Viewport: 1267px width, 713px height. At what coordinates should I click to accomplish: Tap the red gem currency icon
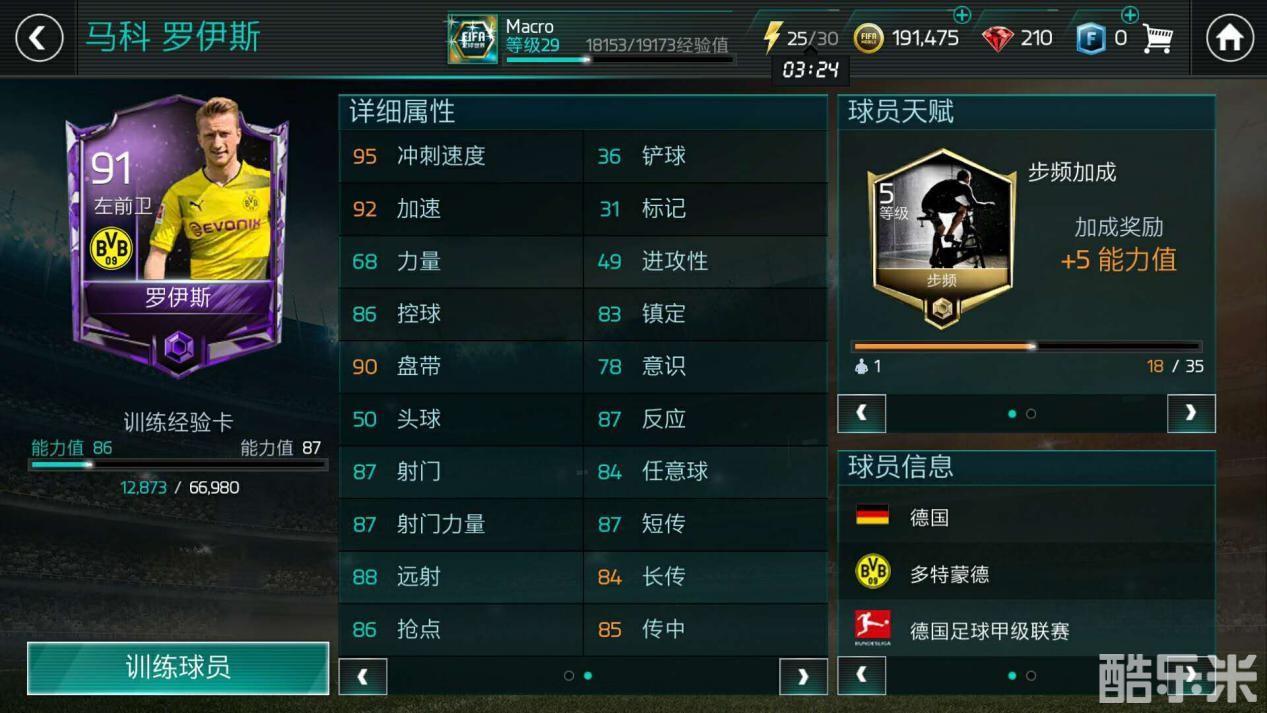click(997, 39)
